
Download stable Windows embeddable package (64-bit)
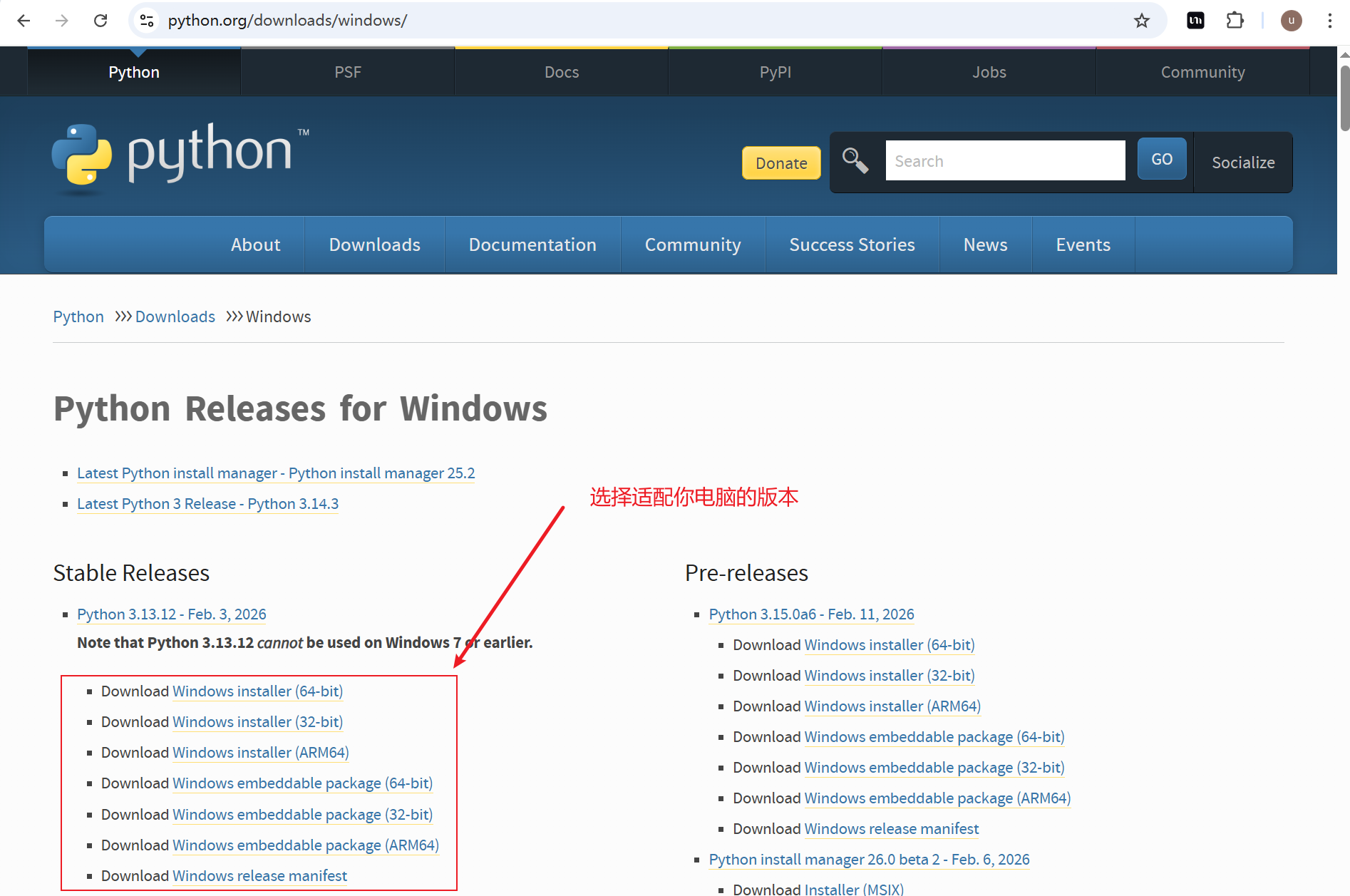[302, 783]
